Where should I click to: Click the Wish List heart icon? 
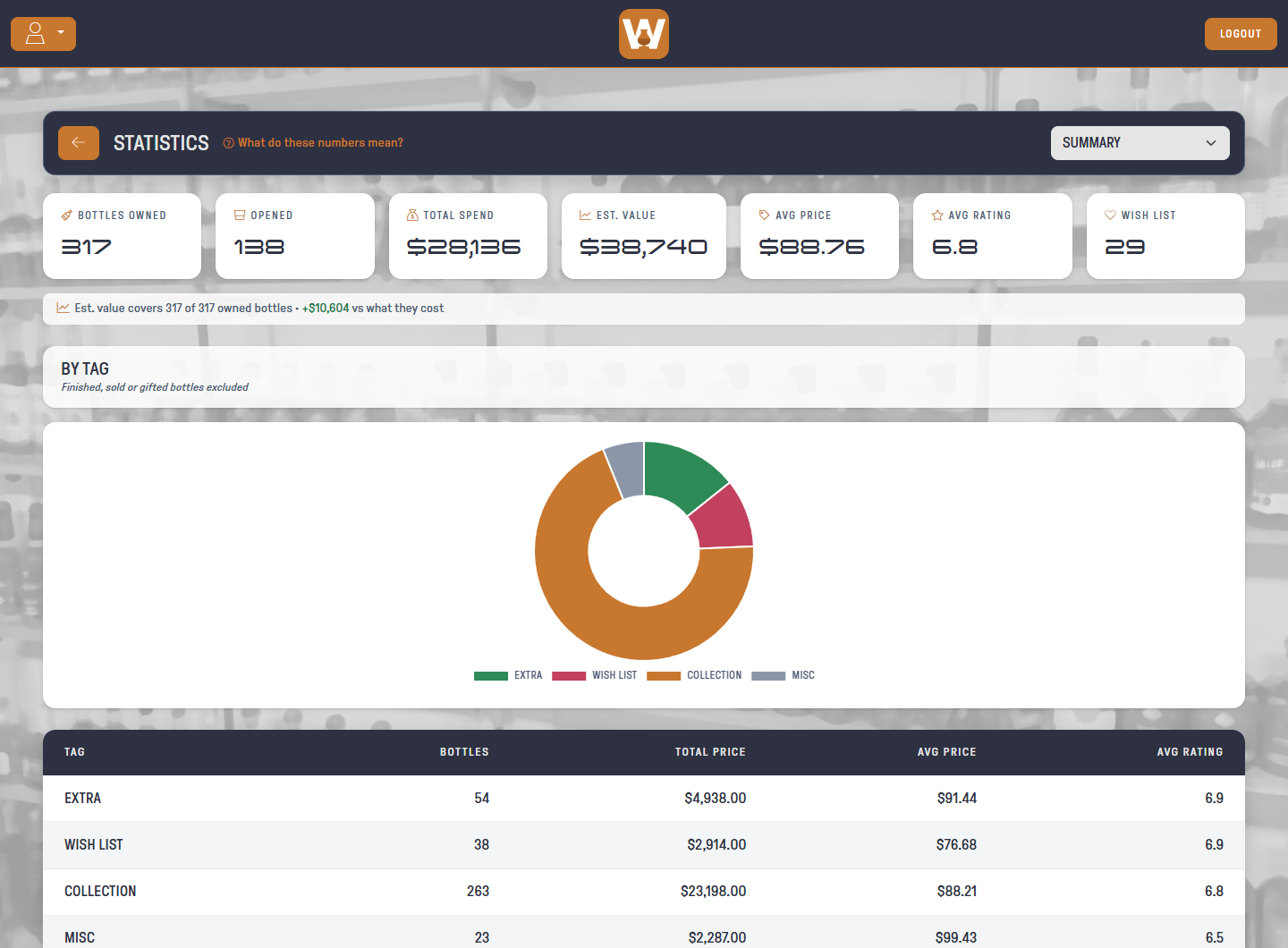tap(1110, 216)
